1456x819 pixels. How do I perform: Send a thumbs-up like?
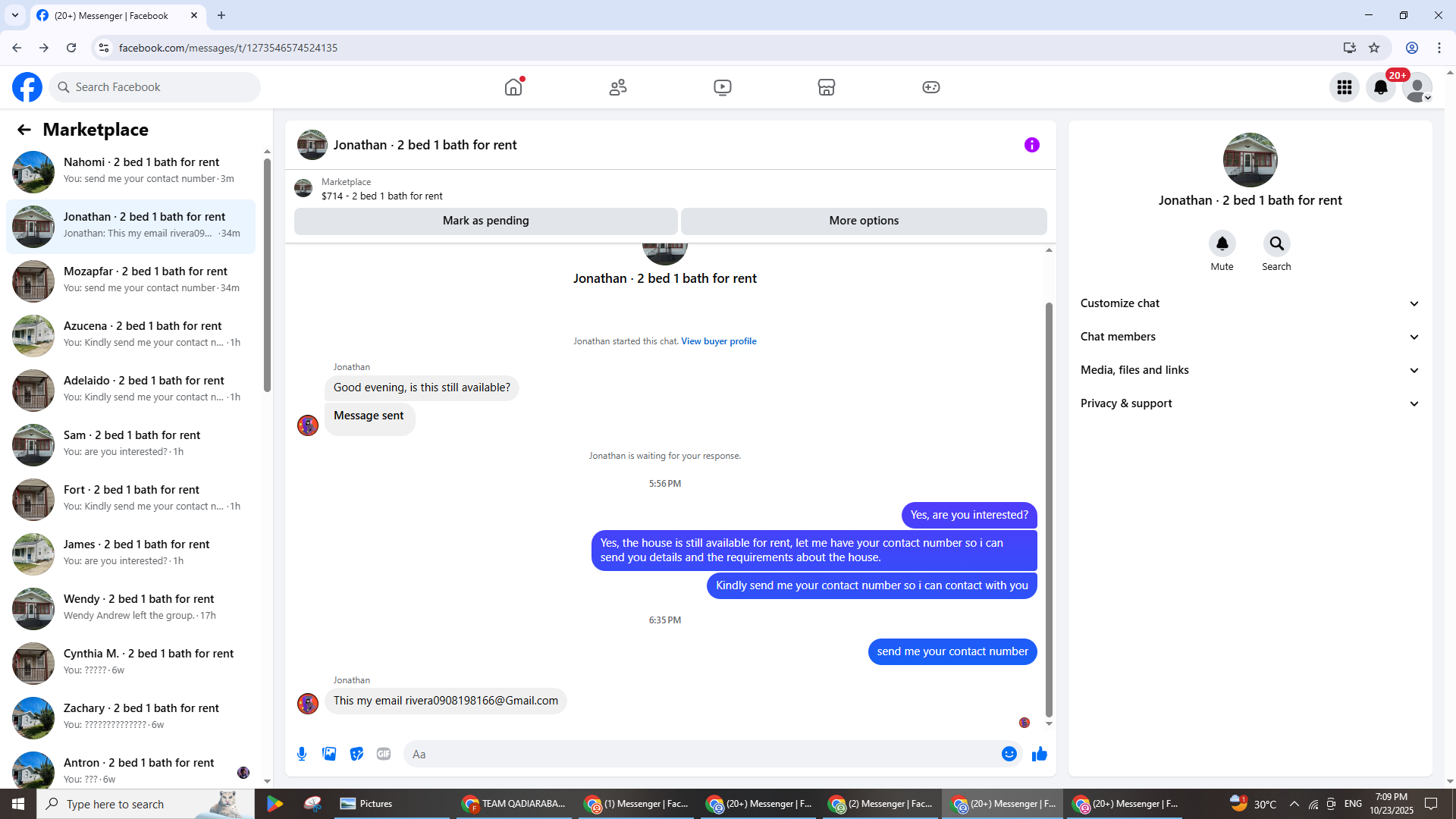tap(1039, 754)
